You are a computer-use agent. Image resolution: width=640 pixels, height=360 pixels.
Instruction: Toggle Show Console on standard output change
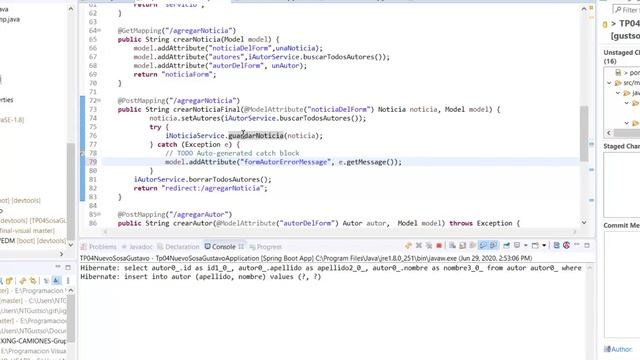click(483, 245)
